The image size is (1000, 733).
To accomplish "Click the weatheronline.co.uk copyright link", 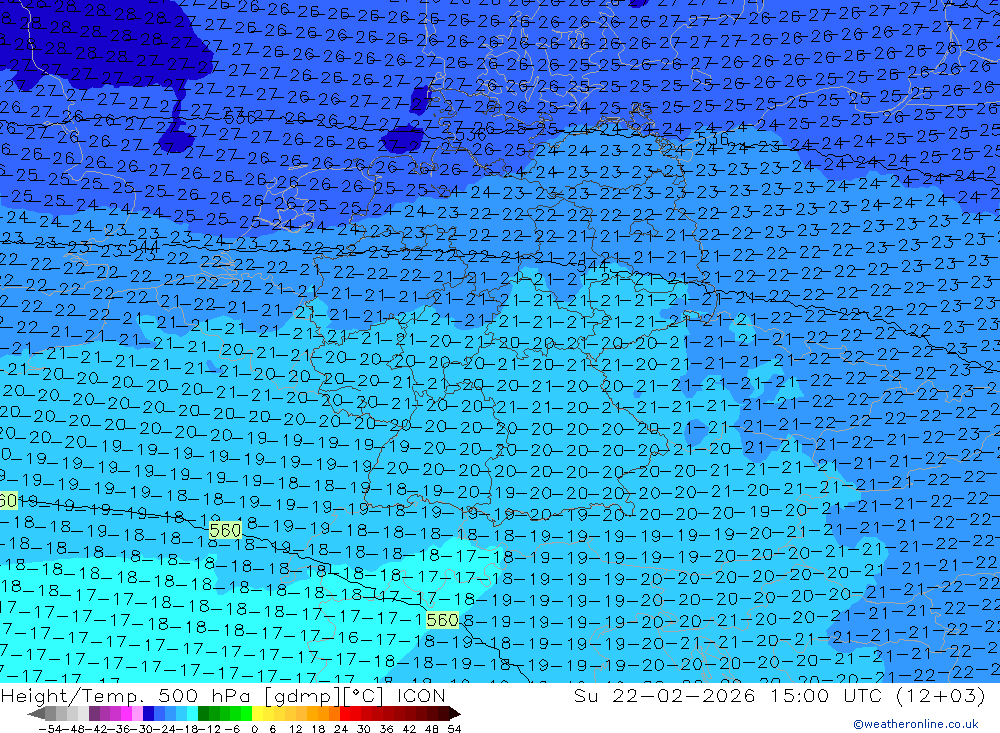I will coord(916,724).
